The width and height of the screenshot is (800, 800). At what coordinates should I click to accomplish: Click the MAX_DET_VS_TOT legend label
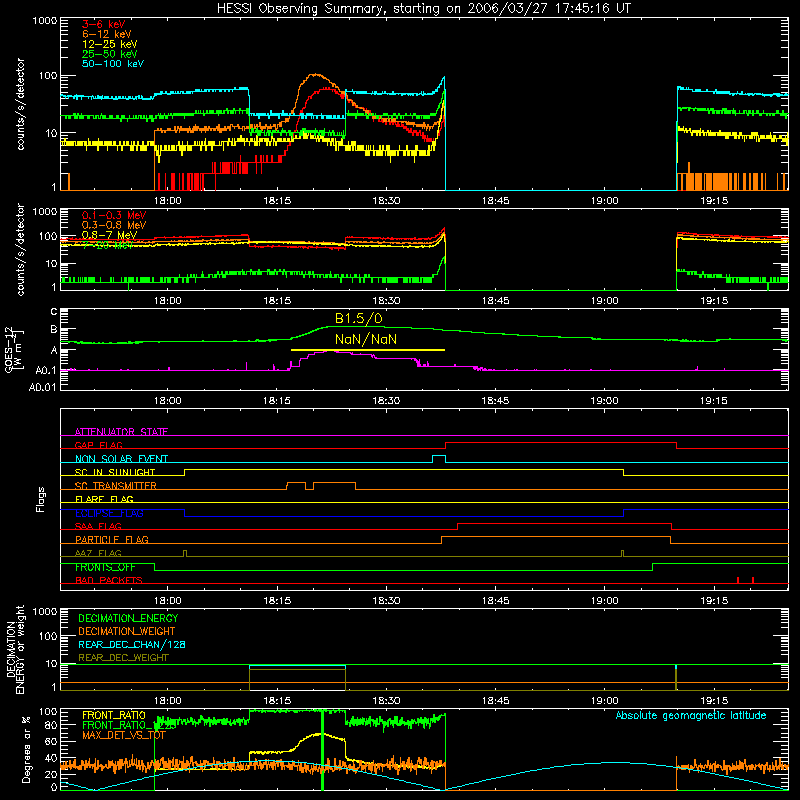(x=124, y=735)
